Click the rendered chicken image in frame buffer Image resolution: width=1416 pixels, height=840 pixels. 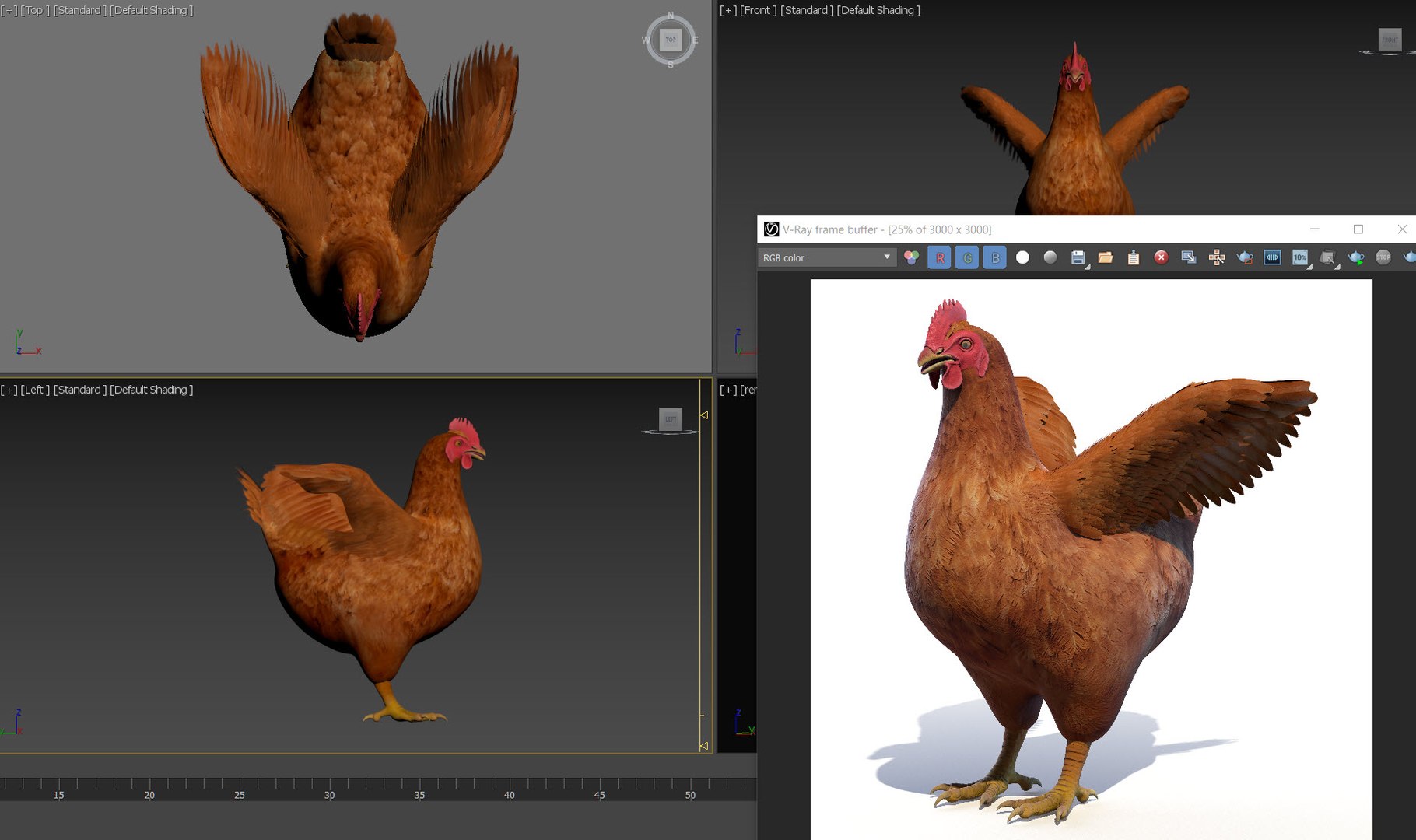pos(1092,559)
